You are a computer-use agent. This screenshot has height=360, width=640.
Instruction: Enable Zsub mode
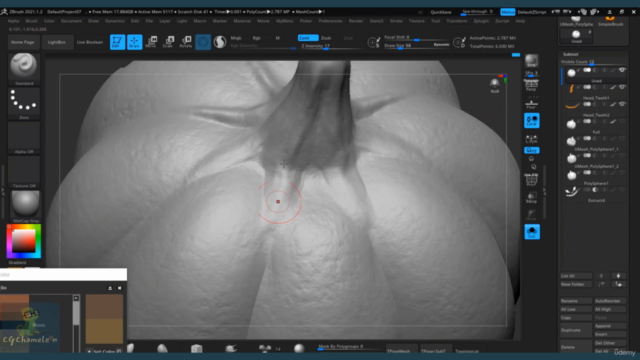tap(326, 38)
